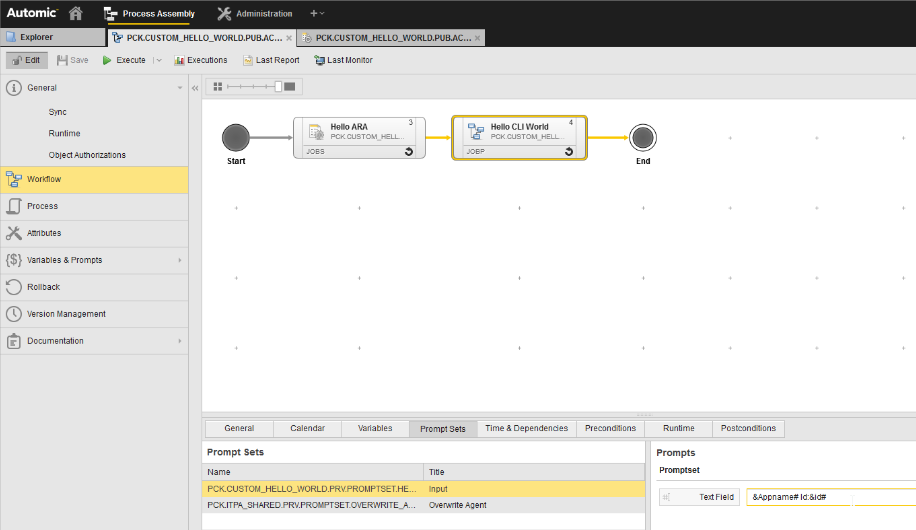Open the Prompt Sets tab
This screenshot has height=530, width=916.
[x=443, y=428]
